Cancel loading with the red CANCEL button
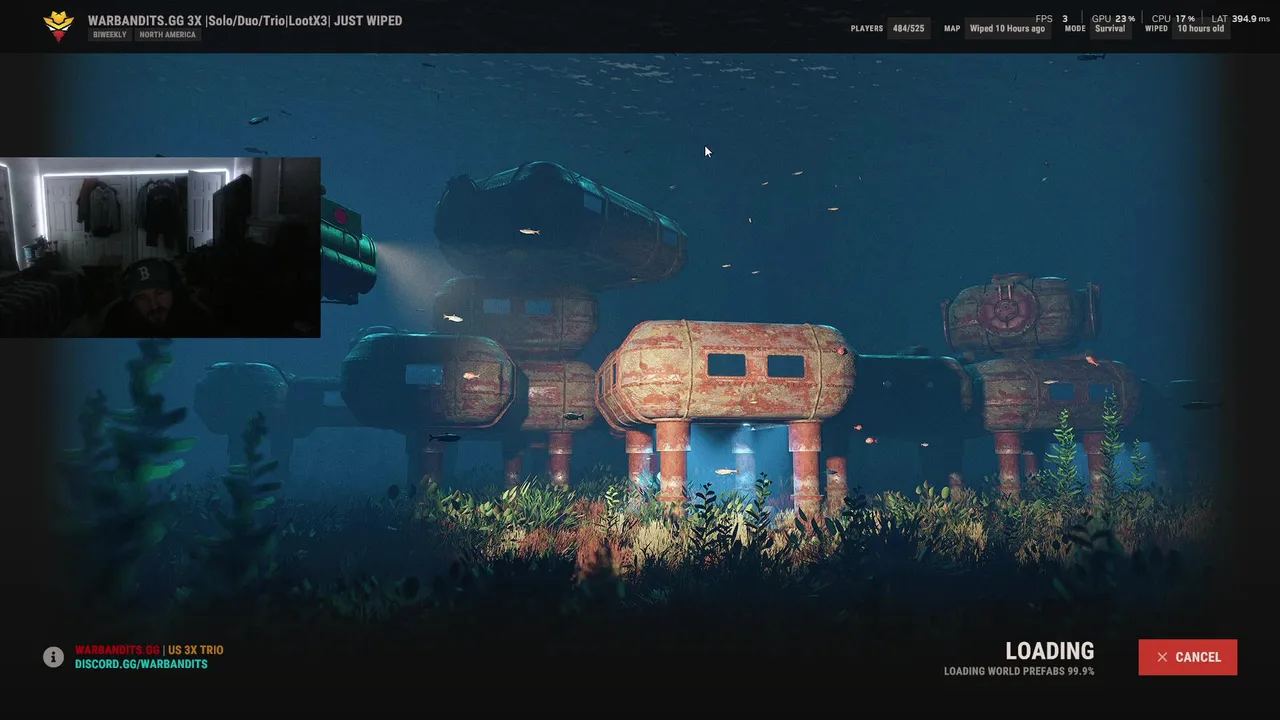The width and height of the screenshot is (1280, 720). coord(1187,657)
